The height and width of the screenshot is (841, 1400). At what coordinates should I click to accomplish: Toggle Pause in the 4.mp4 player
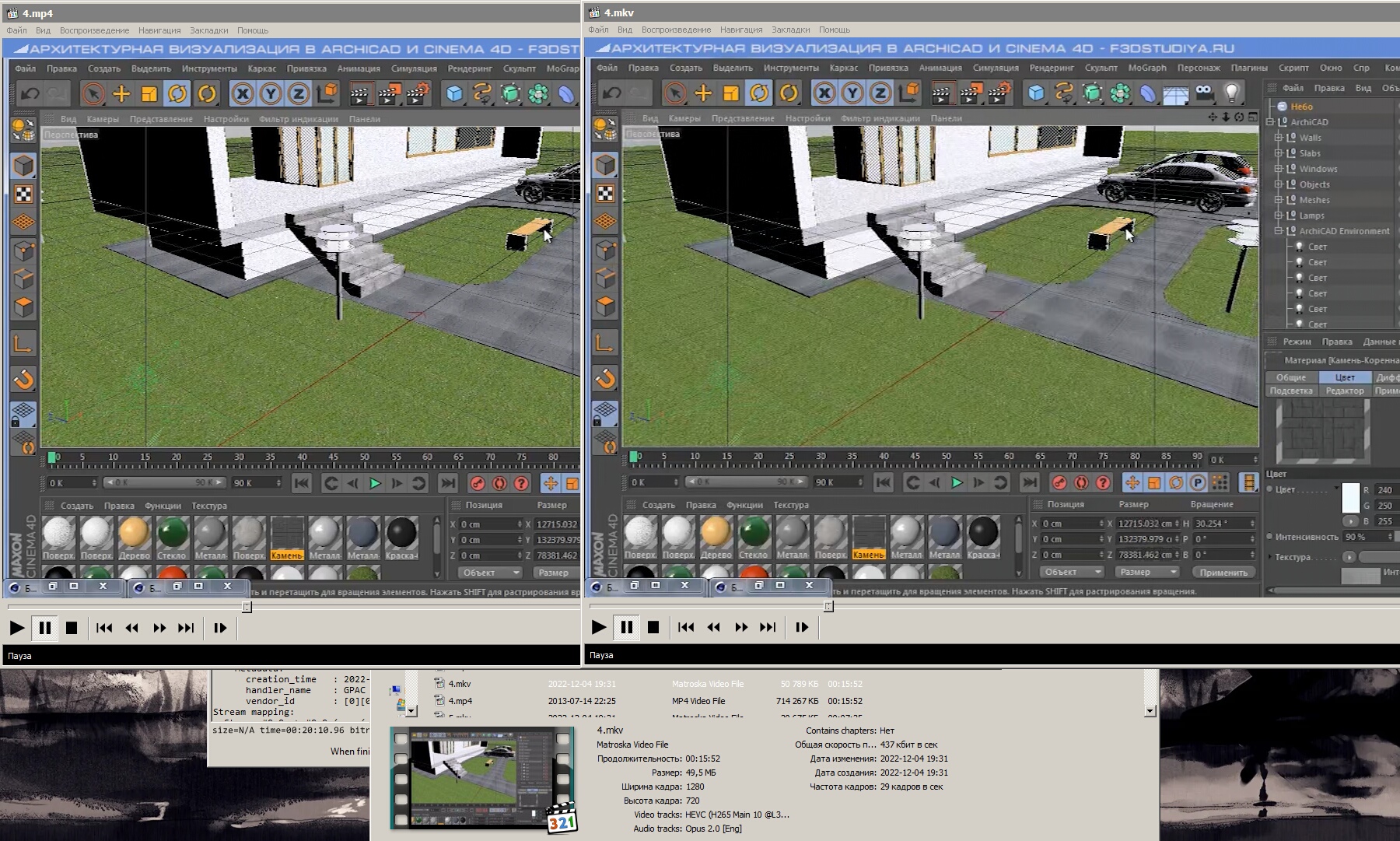pyautogui.click(x=44, y=628)
